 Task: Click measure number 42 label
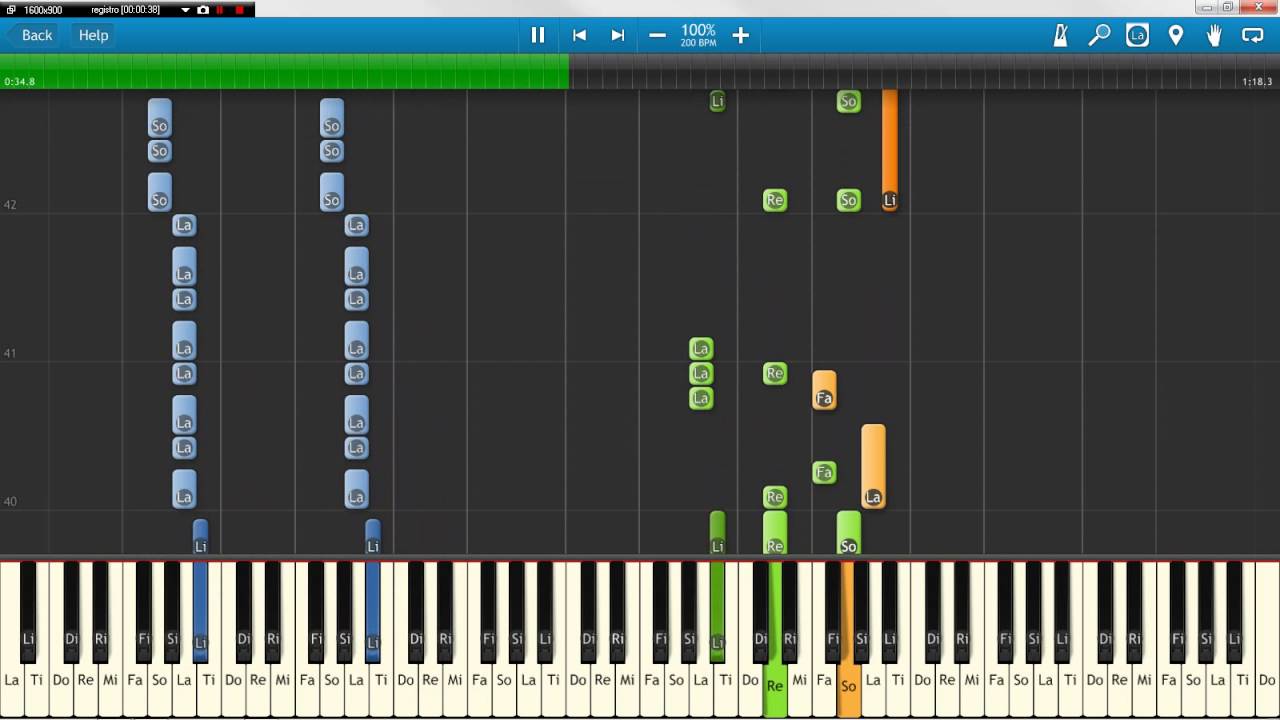(10, 205)
